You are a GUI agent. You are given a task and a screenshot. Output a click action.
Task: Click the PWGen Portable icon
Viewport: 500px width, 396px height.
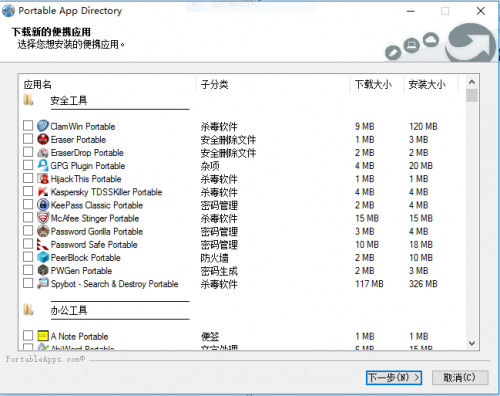(43, 270)
